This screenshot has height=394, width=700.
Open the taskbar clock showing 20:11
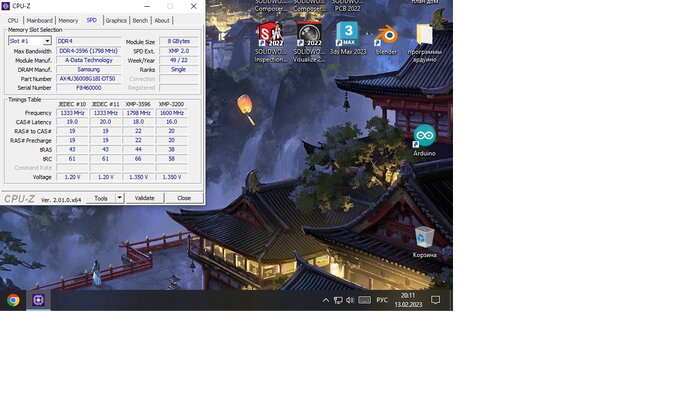(x=408, y=300)
